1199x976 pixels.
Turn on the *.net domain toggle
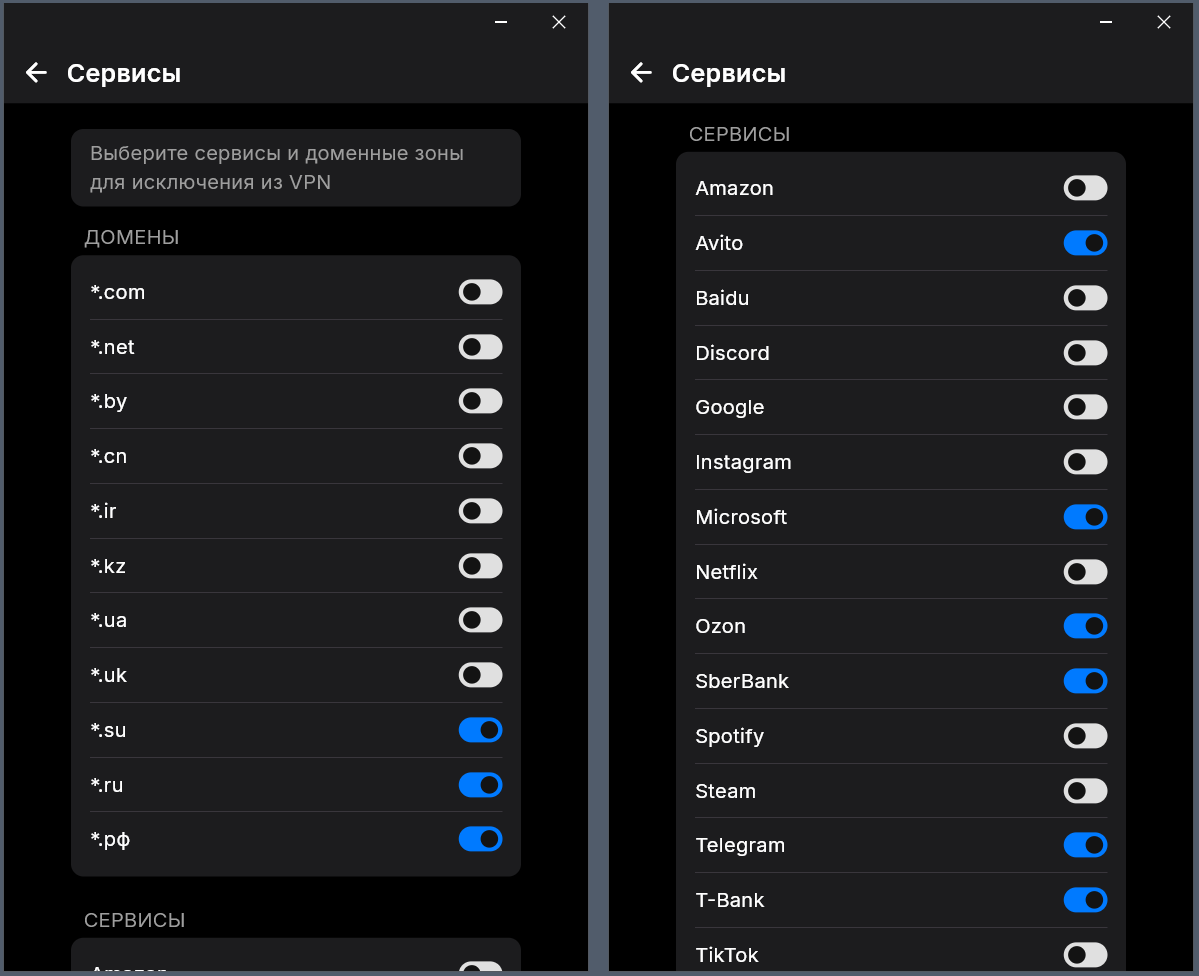click(x=480, y=347)
